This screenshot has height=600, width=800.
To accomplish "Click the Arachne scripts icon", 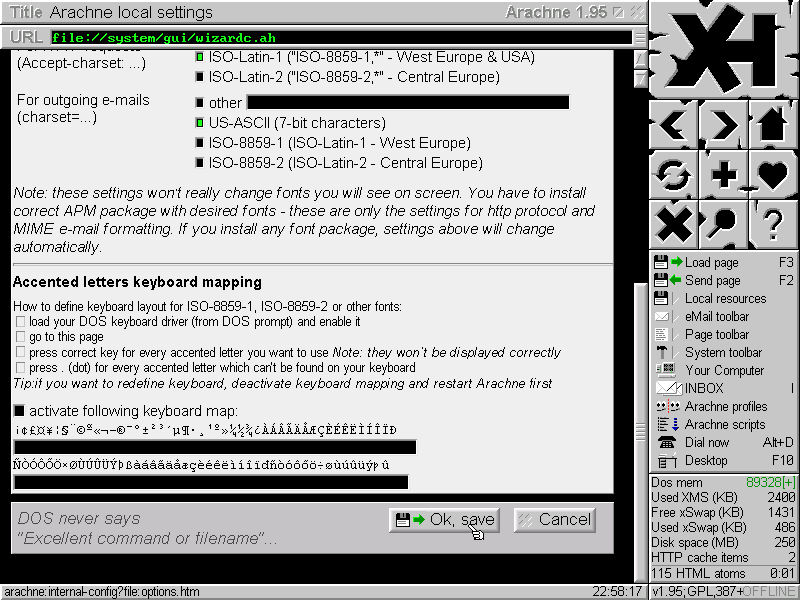I will coord(667,424).
